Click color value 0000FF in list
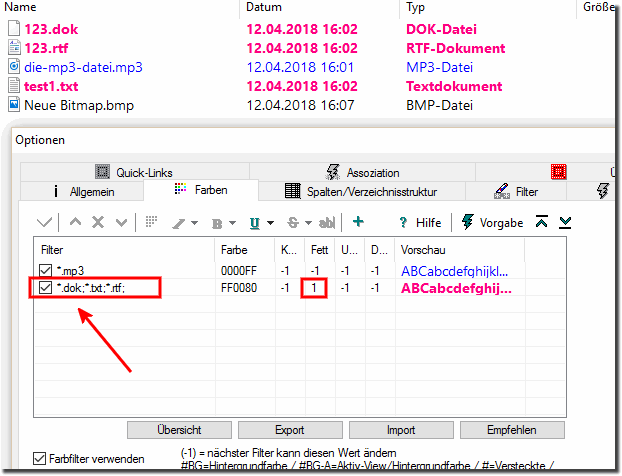Viewport: 622px width, 476px height. tap(239, 271)
